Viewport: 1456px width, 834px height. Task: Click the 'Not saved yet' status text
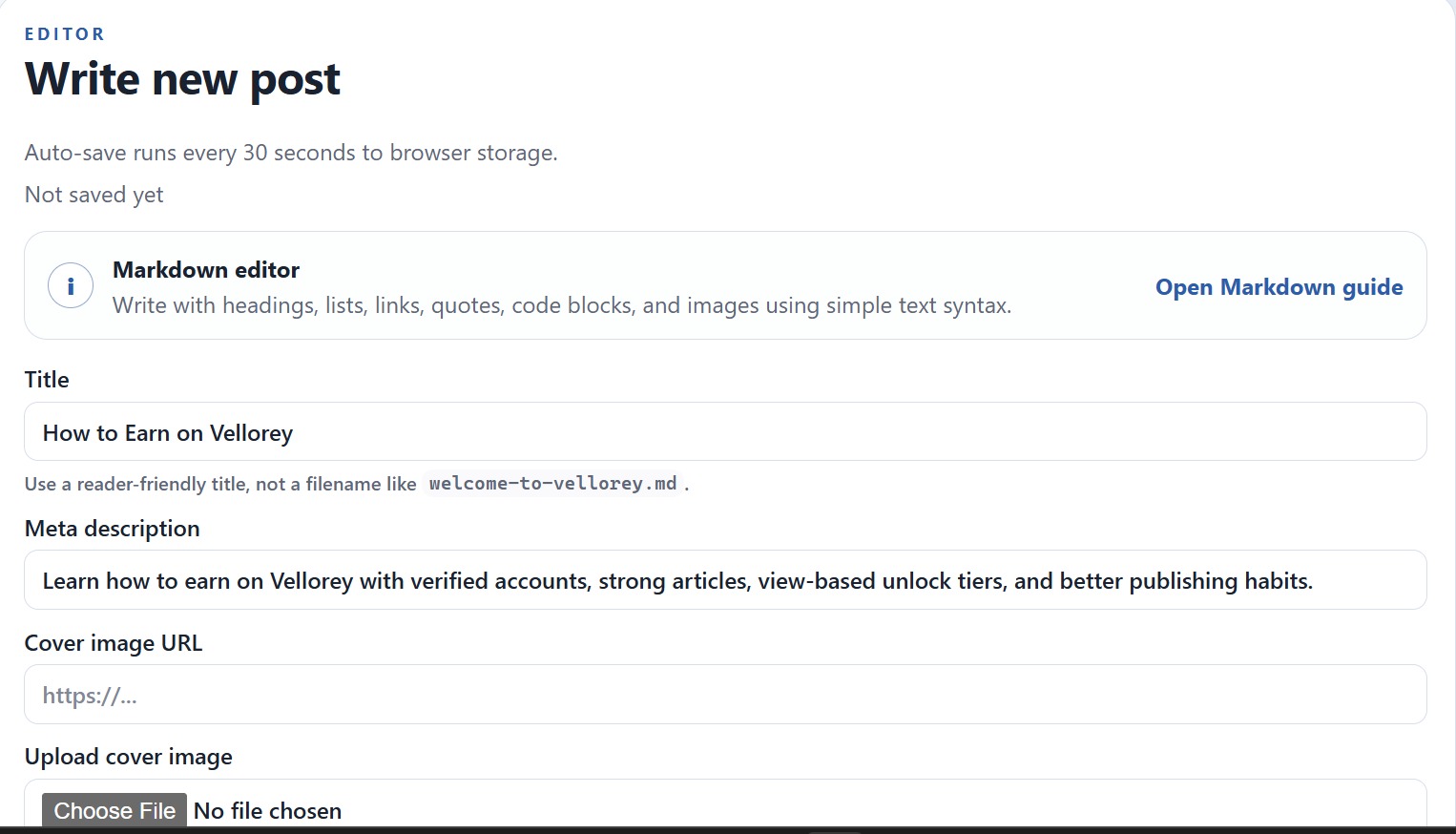[x=94, y=195]
